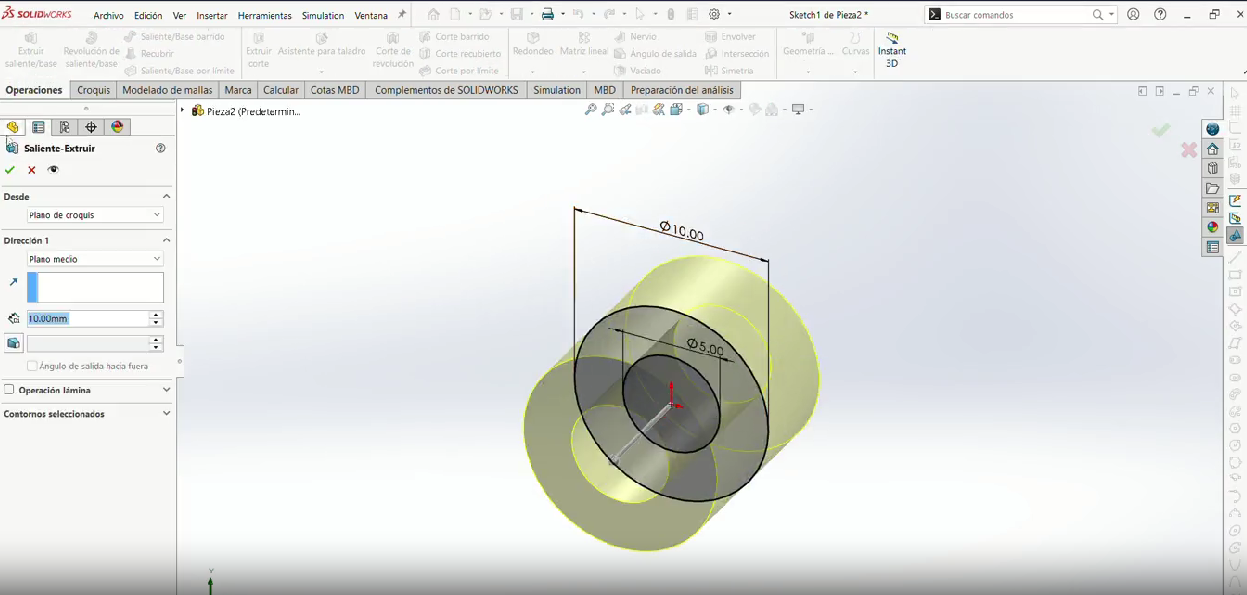This screenshot has height=595, width=1247.
Task: Increase depth using the spinner up arrow
Action: 156,315
